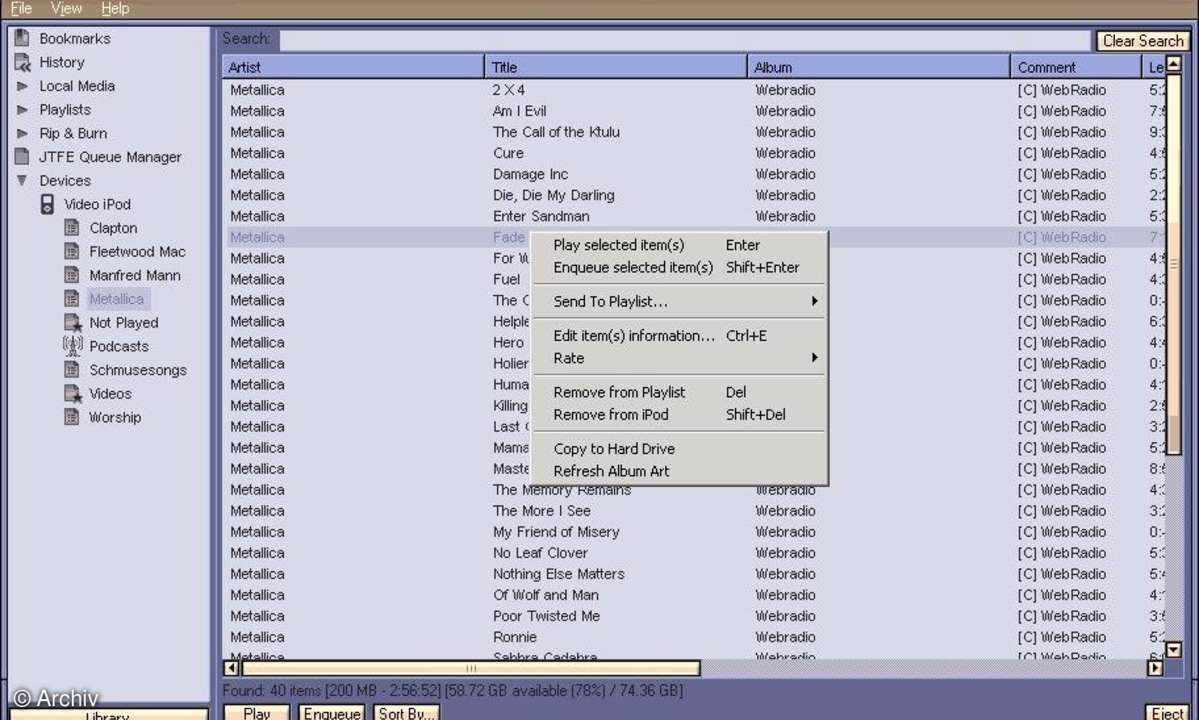1199x720 pixels.
Task: Click the Library button in the sidebar
Action: click(108, 714)
